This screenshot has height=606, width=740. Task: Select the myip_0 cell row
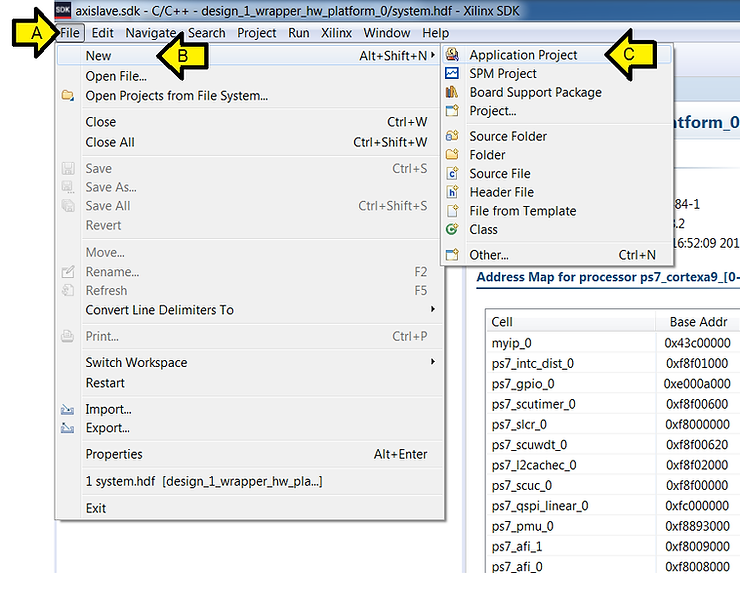coord(613,343)
